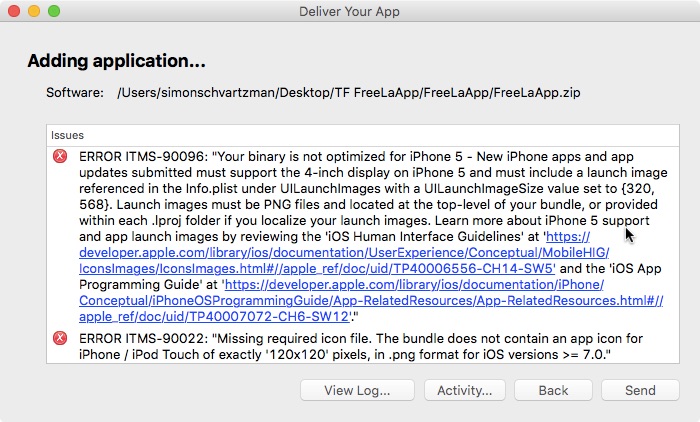700x422 pixels.
Task: Click the 'Deliver Your App' window title
Action: 349,11
